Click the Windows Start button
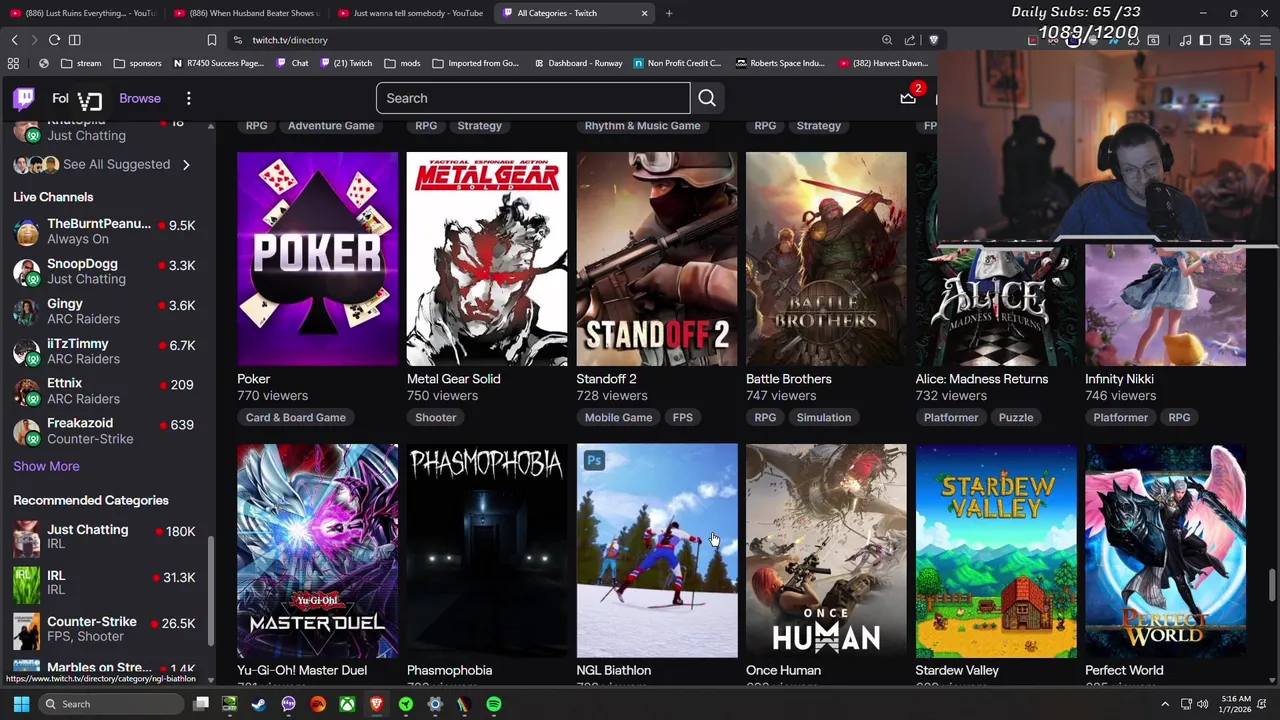This screenshot has width=1280, height=720. tap(21, 704)
